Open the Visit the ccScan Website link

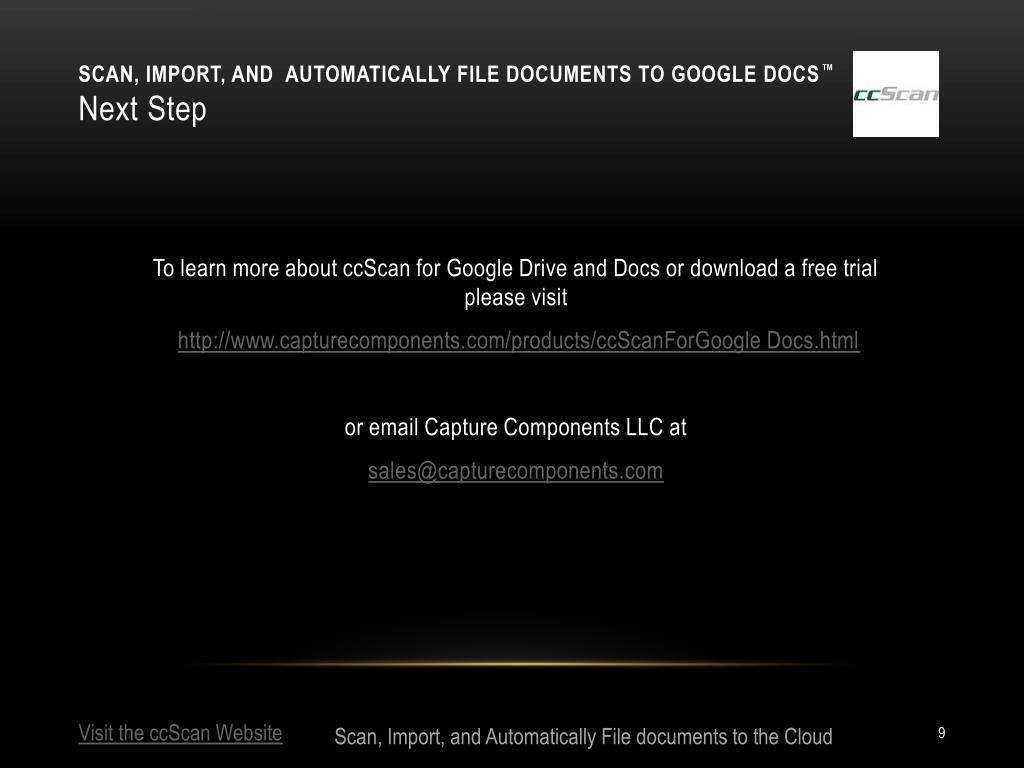click(180, 733)
